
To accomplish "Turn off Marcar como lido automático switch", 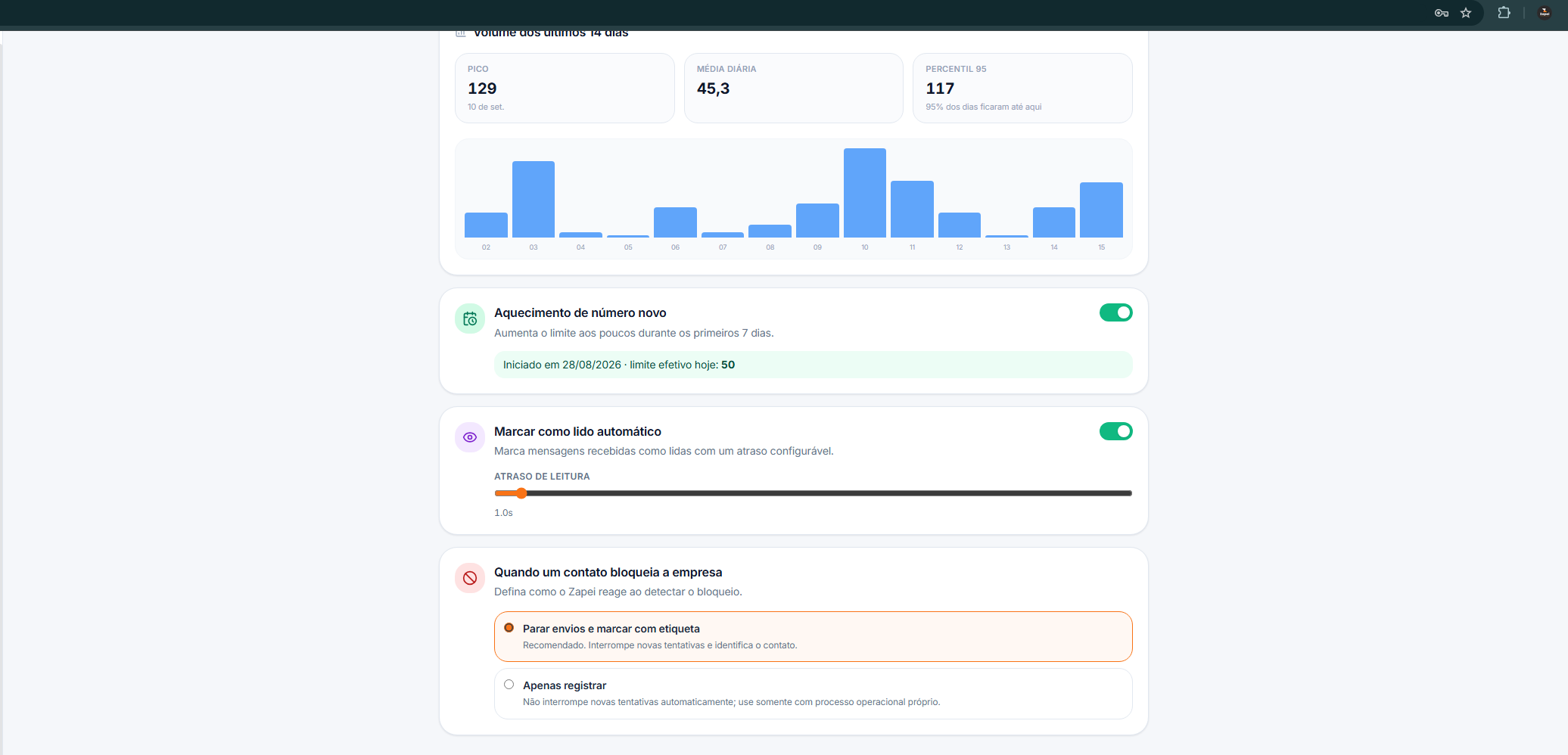I will click(x=1115, y=431).
